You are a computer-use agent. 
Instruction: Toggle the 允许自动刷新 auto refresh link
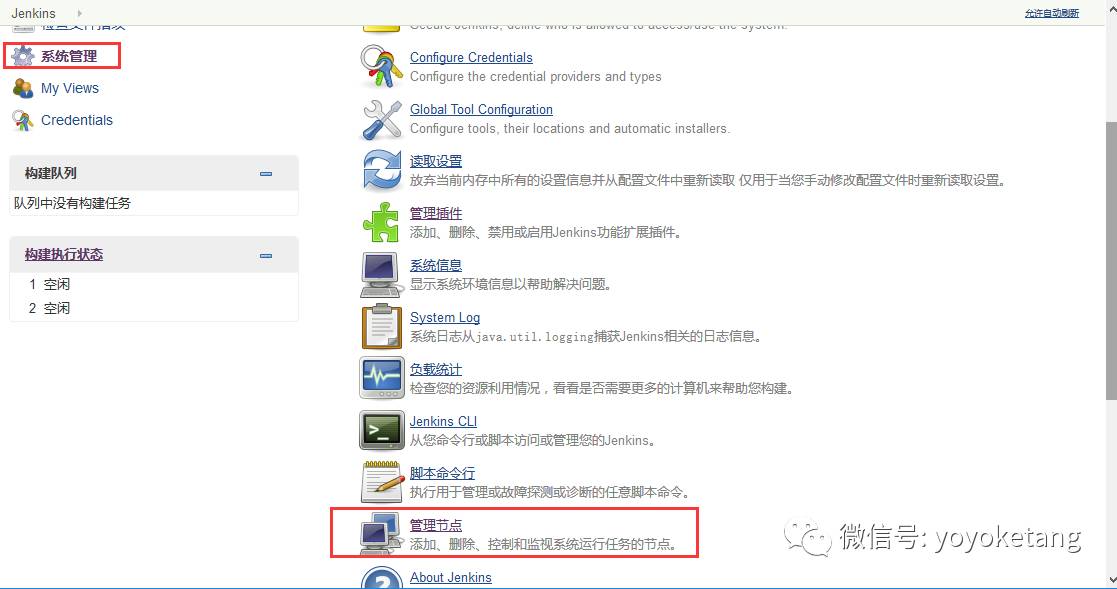click(1051, 13)
